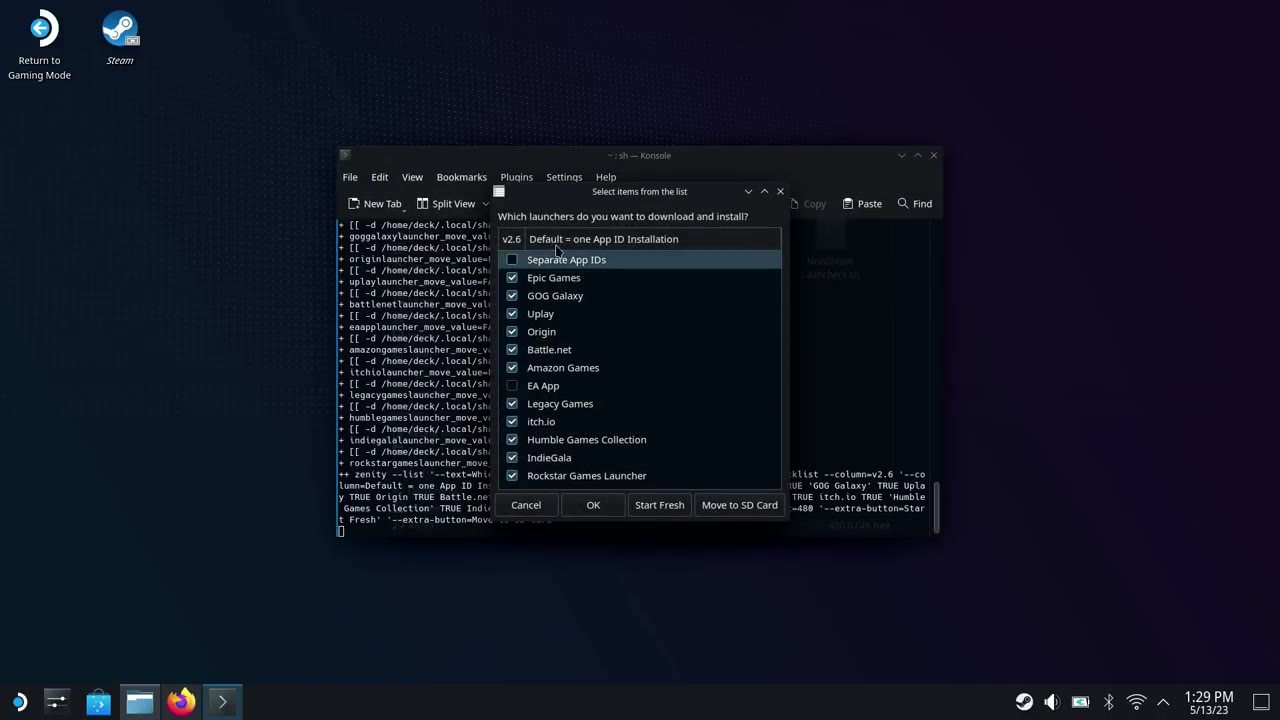
Task: Expand hidden system tray icons arrow
Action: click(1163, 702)
